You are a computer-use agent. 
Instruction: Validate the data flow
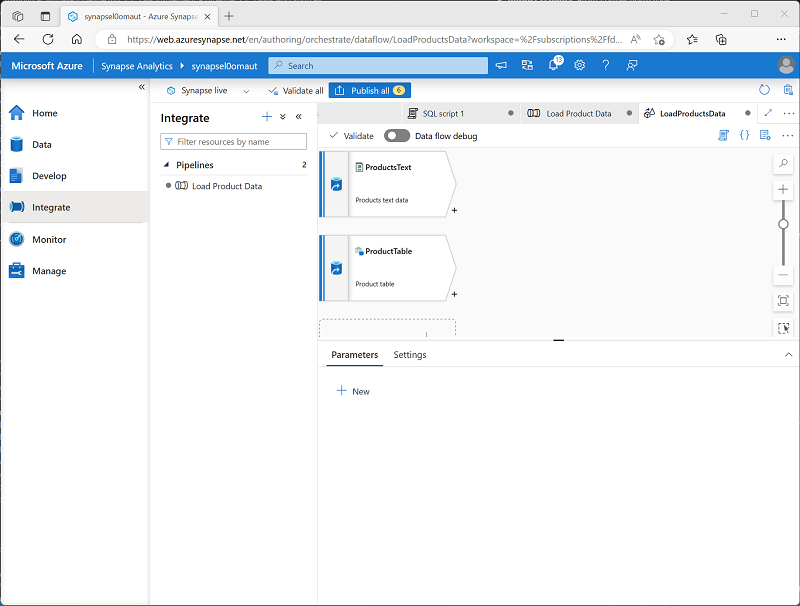pos(352,136)
